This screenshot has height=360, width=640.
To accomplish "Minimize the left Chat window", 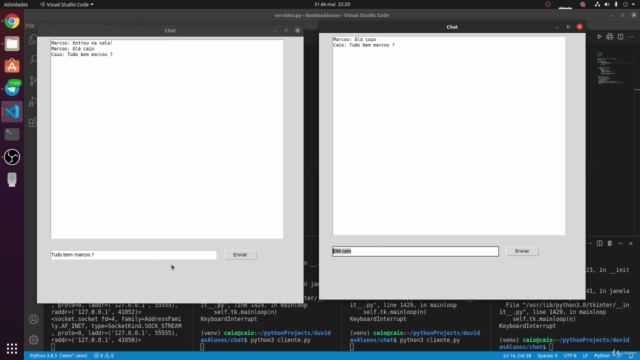I will [x=275, y=31].
